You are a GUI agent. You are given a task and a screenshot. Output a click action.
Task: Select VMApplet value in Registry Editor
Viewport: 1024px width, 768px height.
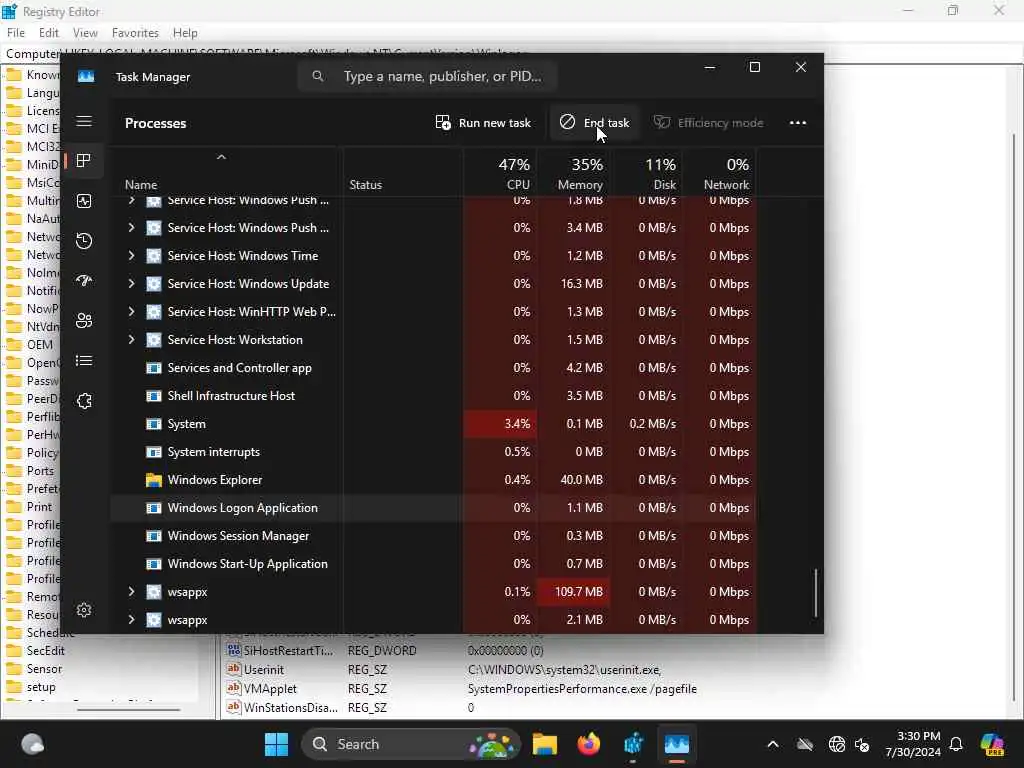pyautogui.click(x=270, y=688)
